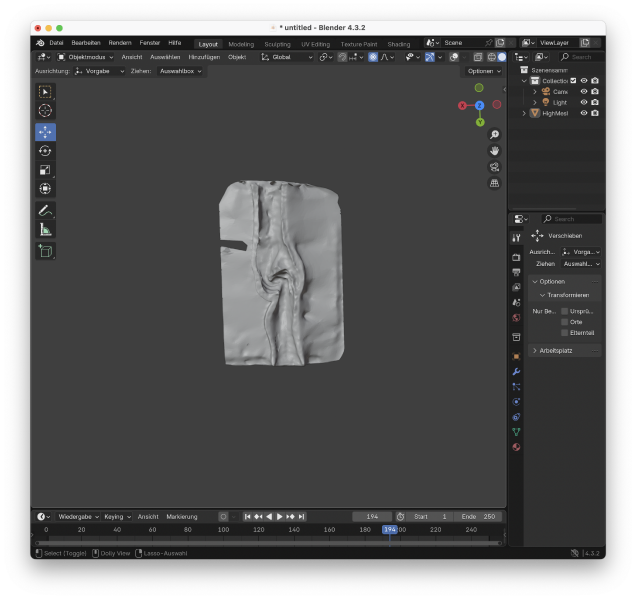
Task: Open the Markierung timeline menu
Action: pyautogui.click(x=182, y=517)
